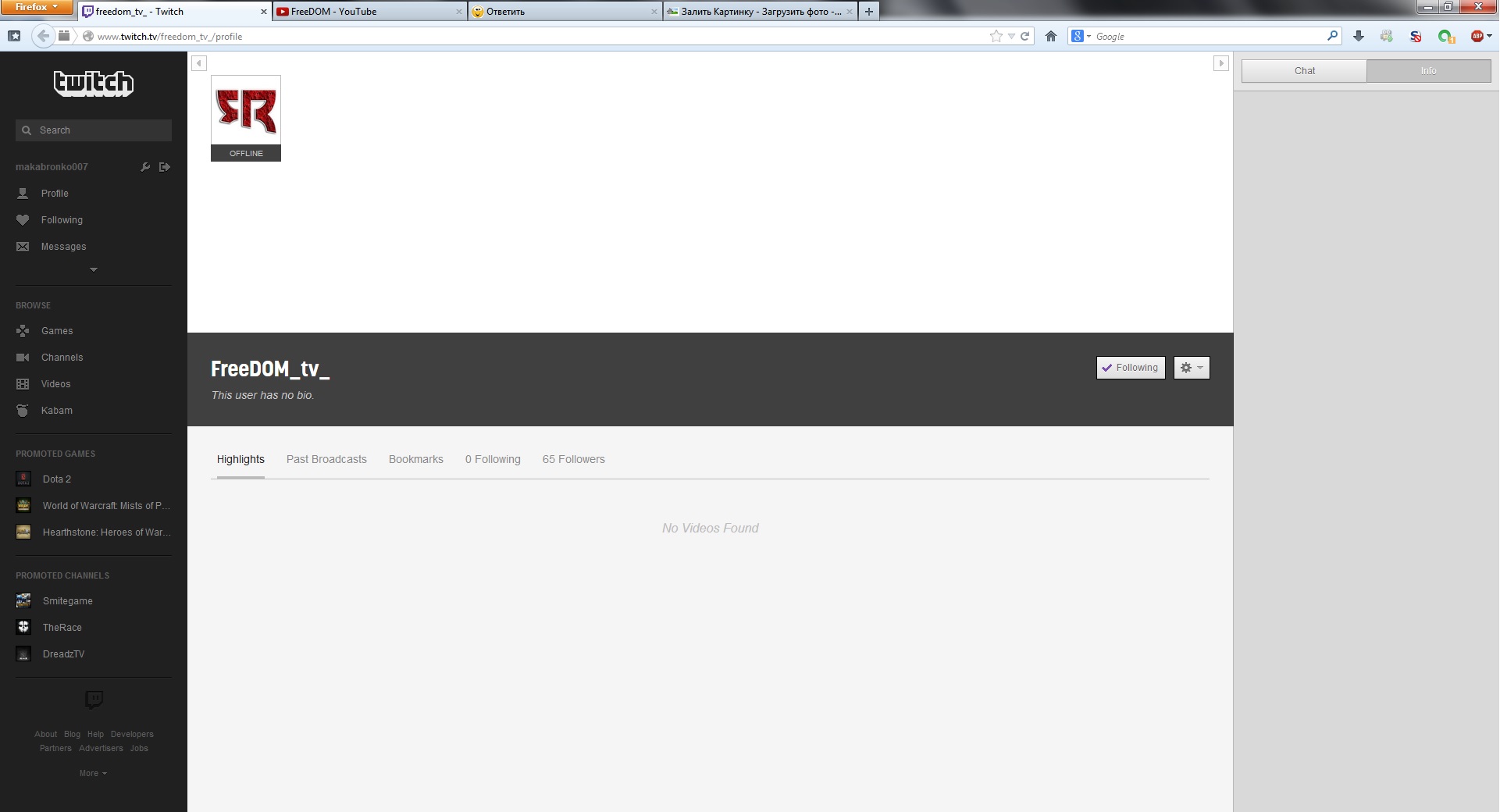Viewport: 1500px width, 812px height.
Task: Click the makabronko007 username
Action: click(x=52, y=167)
